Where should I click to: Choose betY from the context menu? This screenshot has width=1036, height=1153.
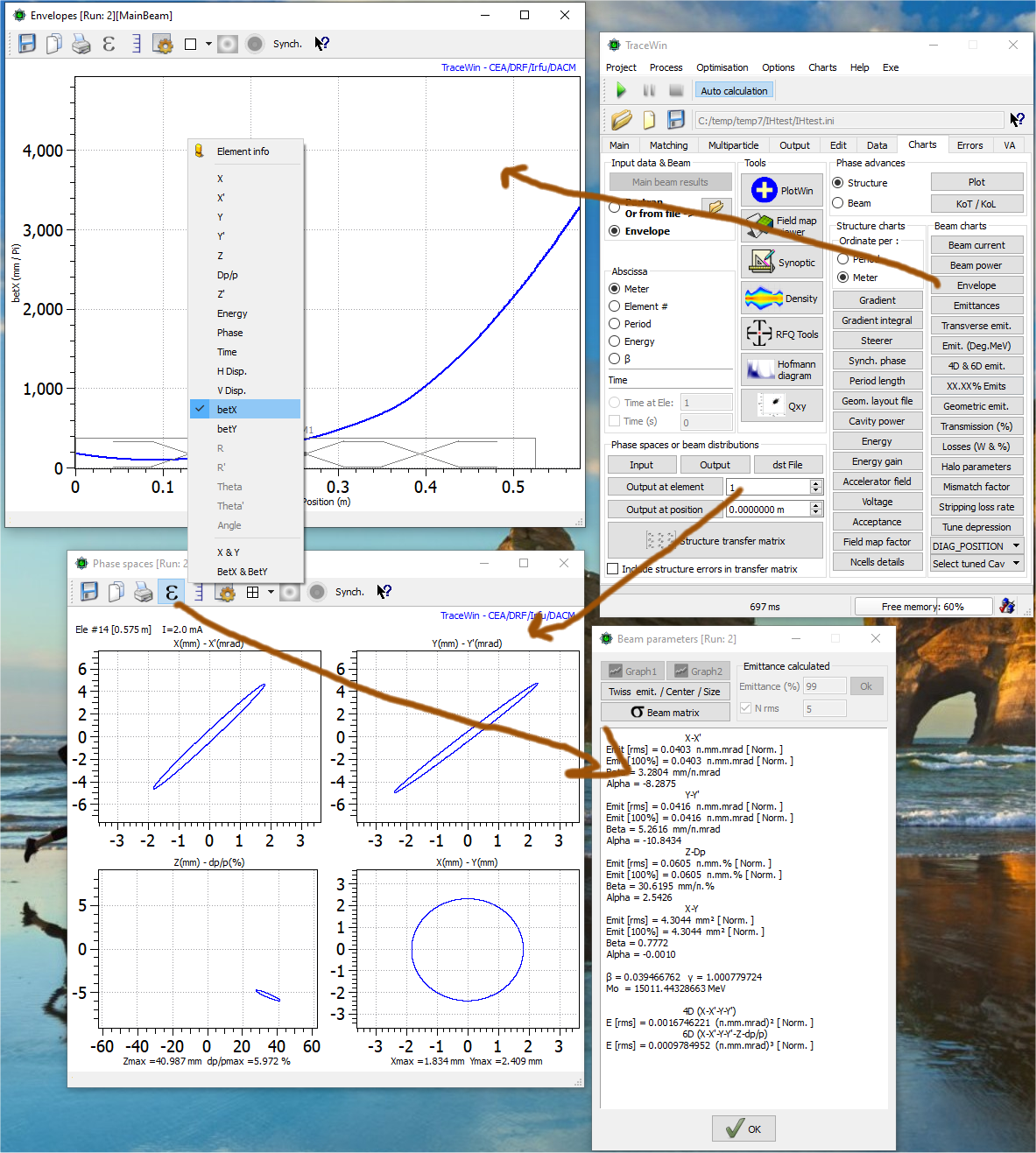228,429
